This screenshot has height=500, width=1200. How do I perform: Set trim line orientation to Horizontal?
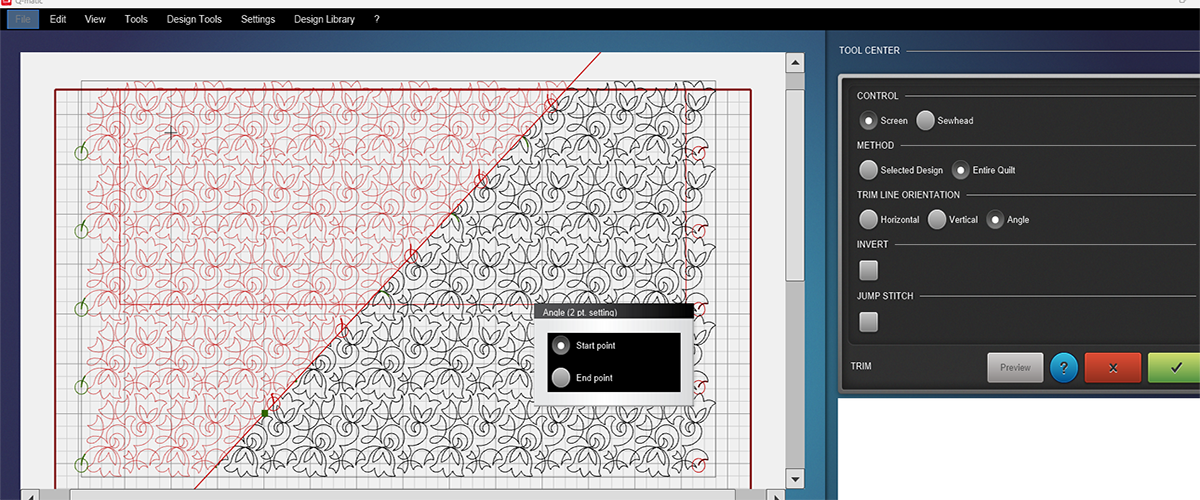pos(869,219)
